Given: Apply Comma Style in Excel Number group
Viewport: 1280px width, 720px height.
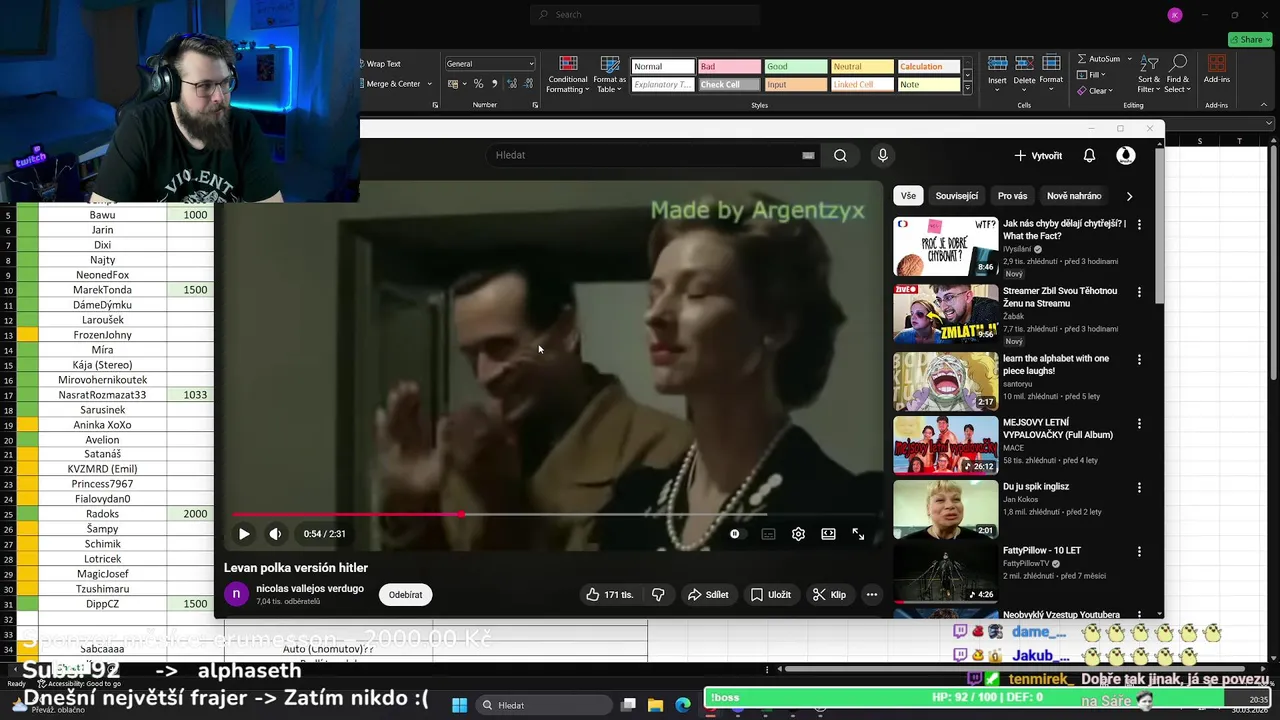Looking at the screenshot, I should coord(493,84).
